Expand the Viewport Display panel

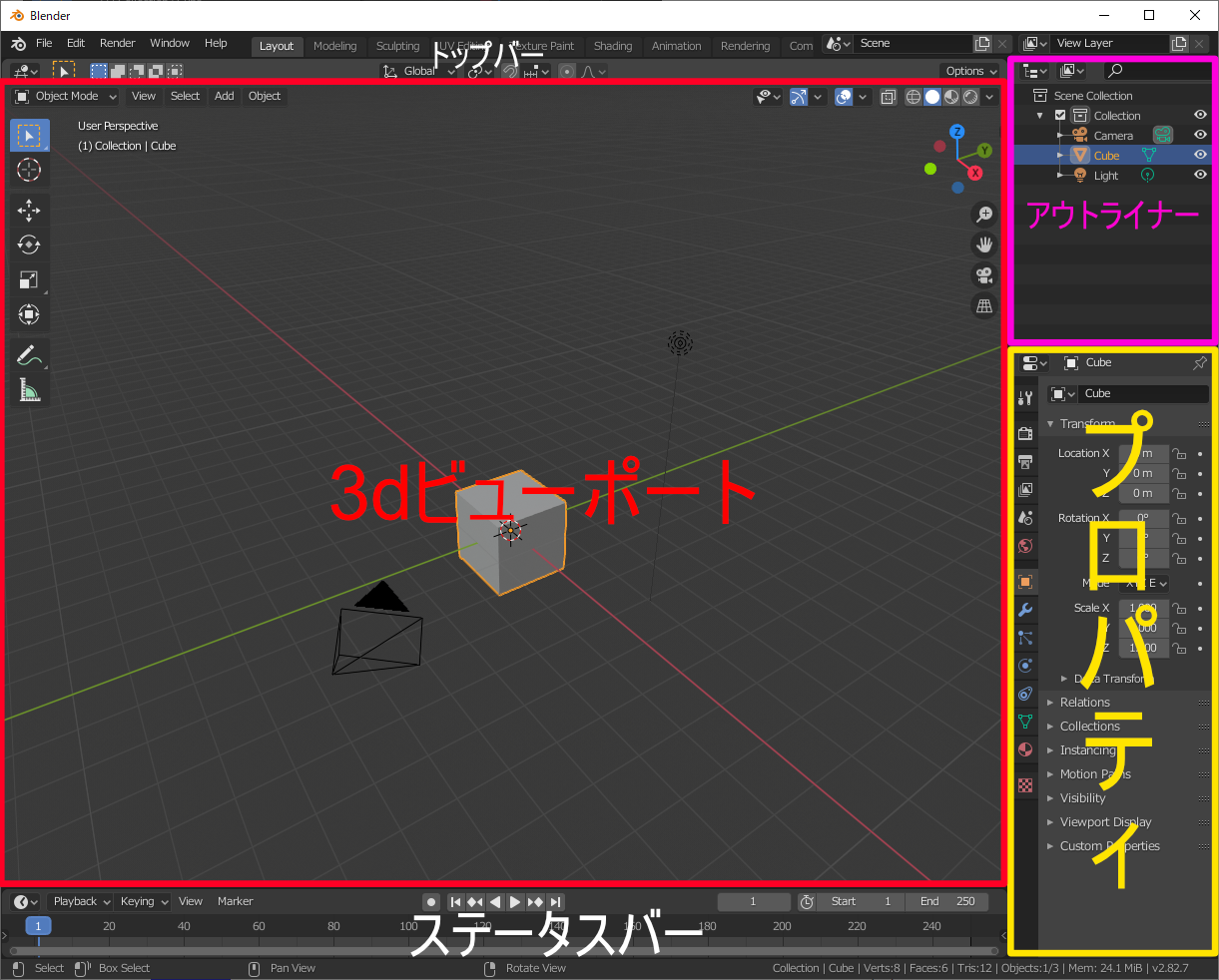[1105, 822]
